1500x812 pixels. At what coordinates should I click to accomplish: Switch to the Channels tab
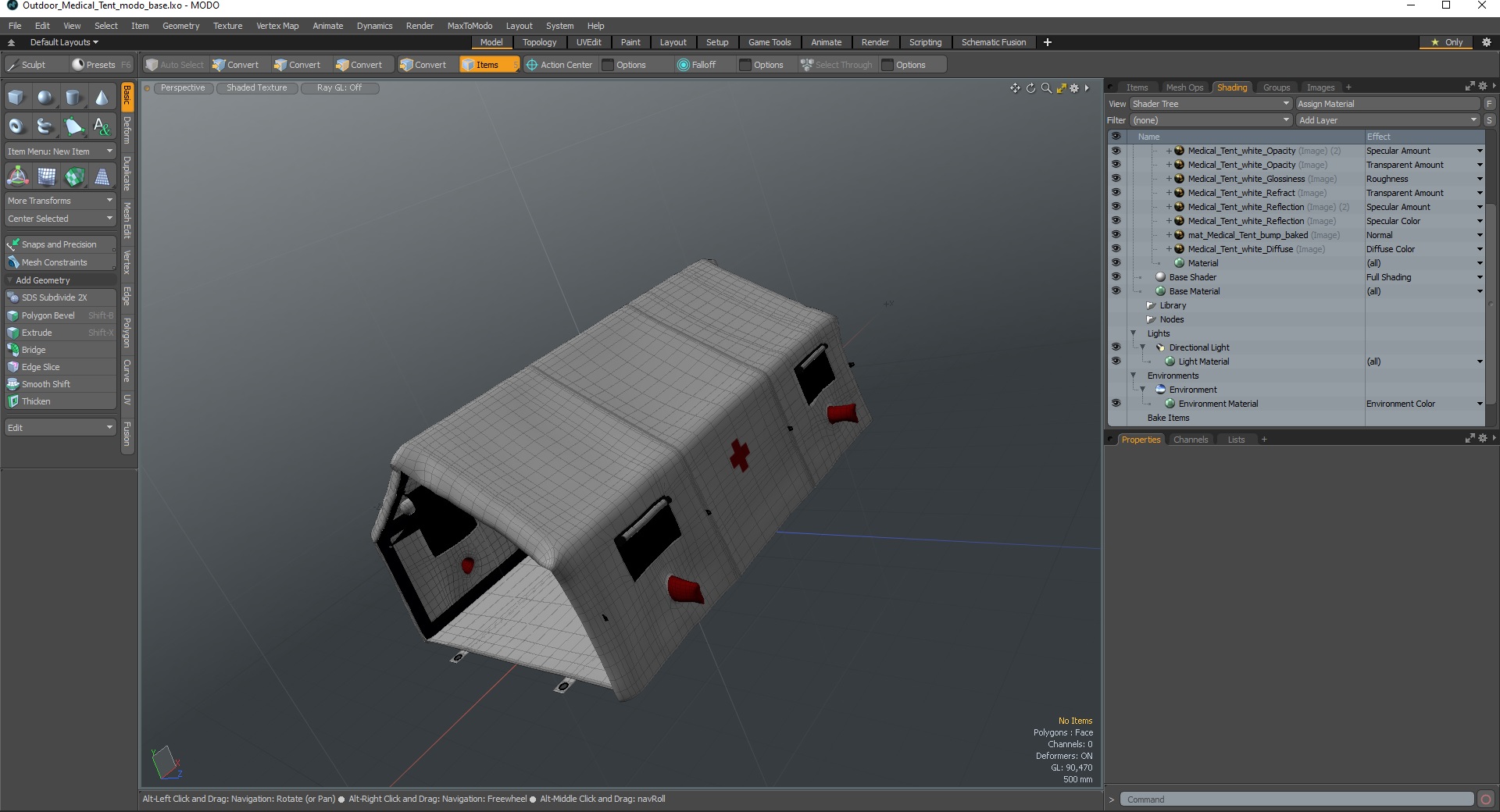point(1190,440)
